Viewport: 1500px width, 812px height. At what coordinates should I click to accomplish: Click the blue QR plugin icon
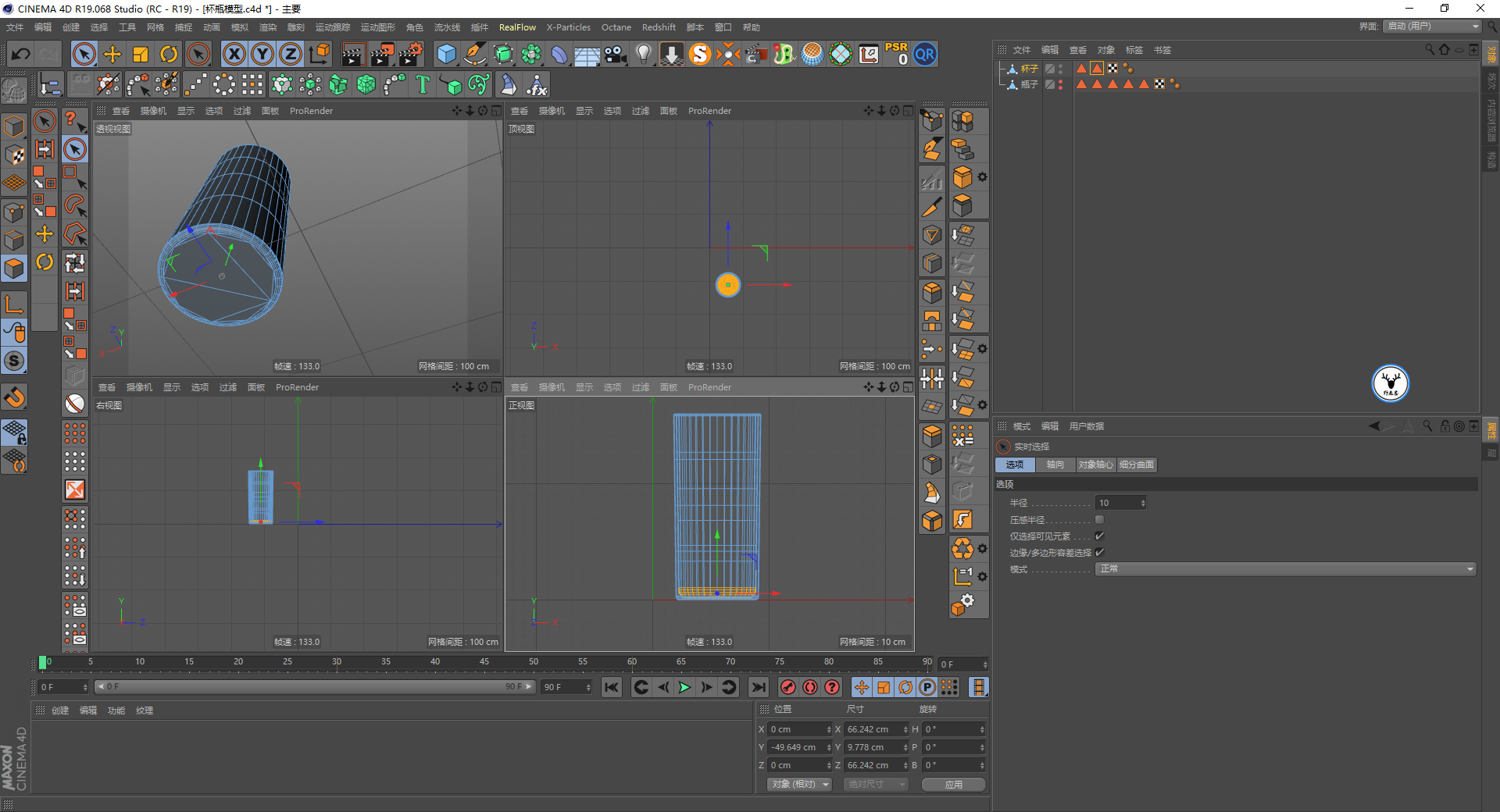tap(925, 54)
